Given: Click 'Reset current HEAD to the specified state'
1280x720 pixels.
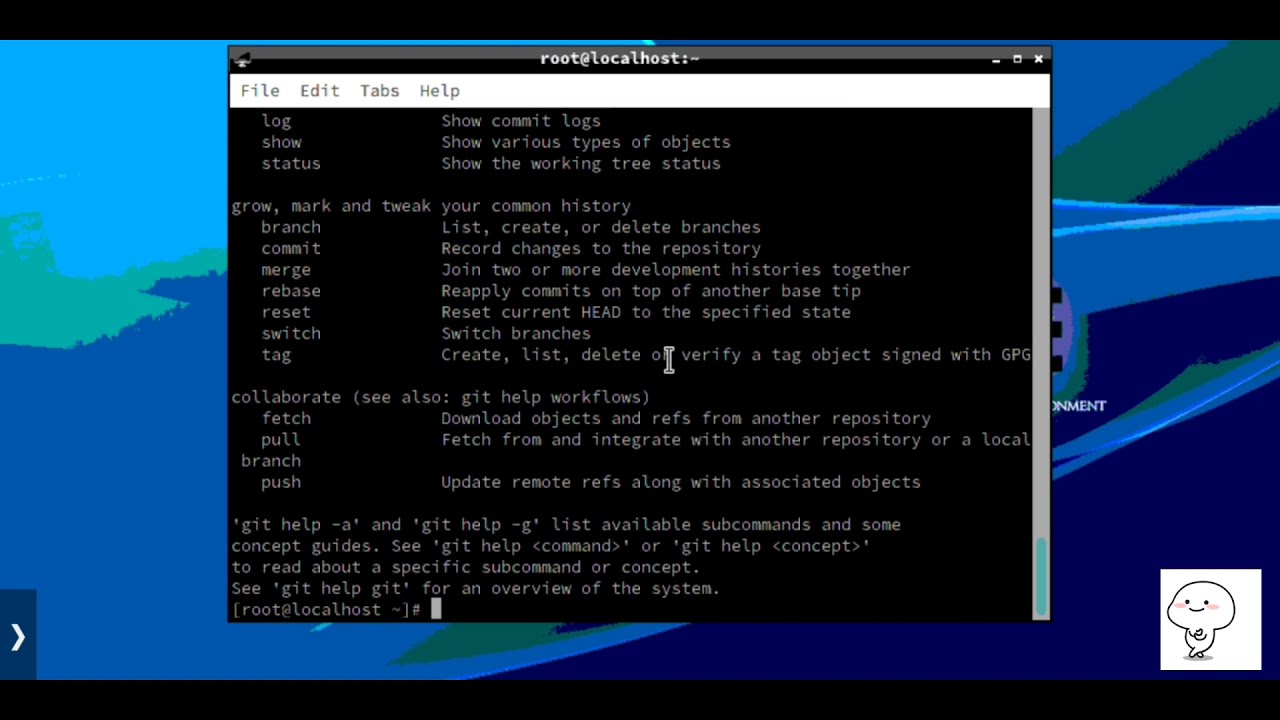Looking at the screenshot, I should click(646, 312).
